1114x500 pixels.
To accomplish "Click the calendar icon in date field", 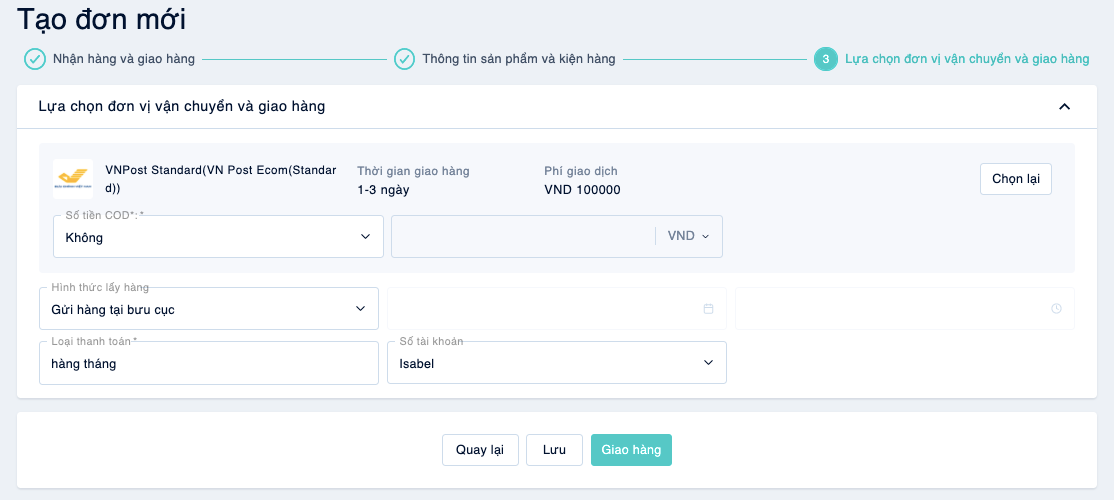I will click(x=708, y=308).
